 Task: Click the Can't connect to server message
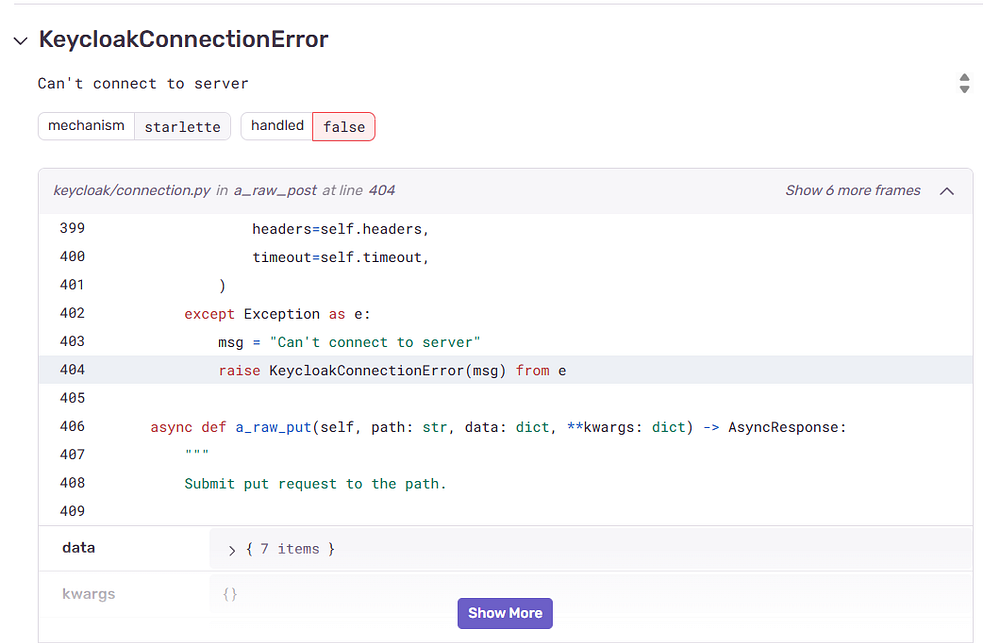point(143,84)
